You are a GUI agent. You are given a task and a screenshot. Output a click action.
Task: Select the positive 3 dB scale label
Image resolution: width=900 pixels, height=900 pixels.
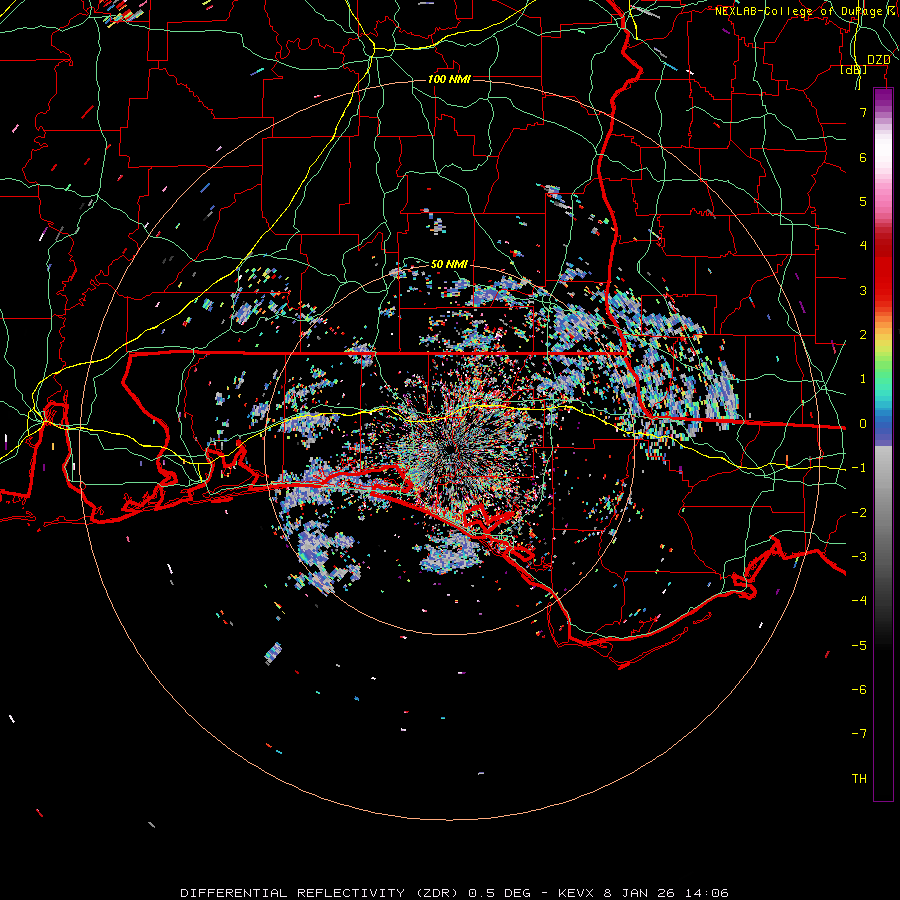pyautogui.click(x=863, y=290)
